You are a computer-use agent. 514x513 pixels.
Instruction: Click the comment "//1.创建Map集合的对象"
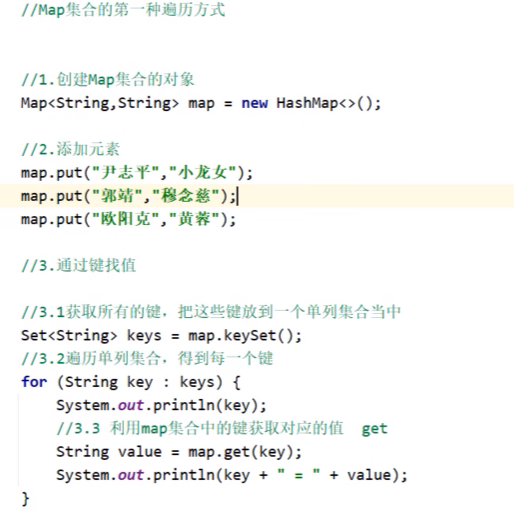pos(108,80)
